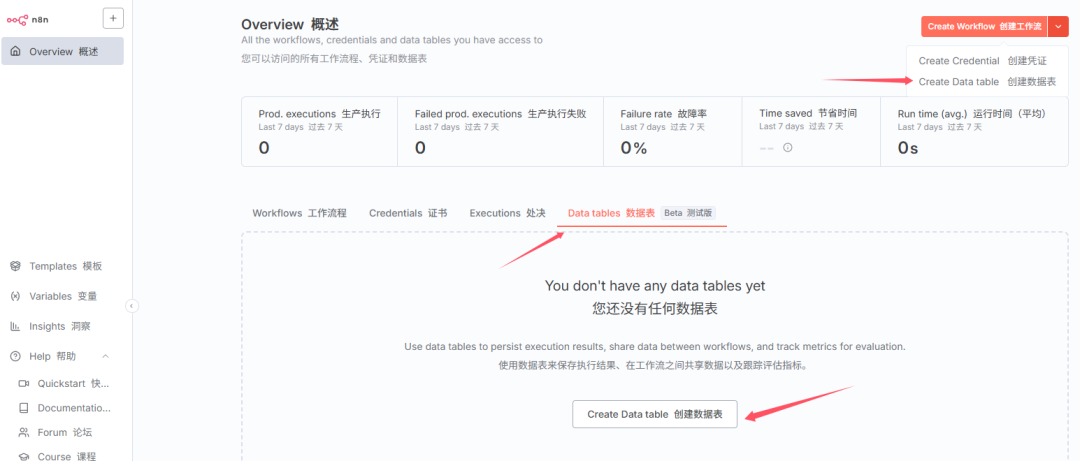The image size is (1080, 461).
Task: Open the Course help link
Action: (x=65, y=456)
